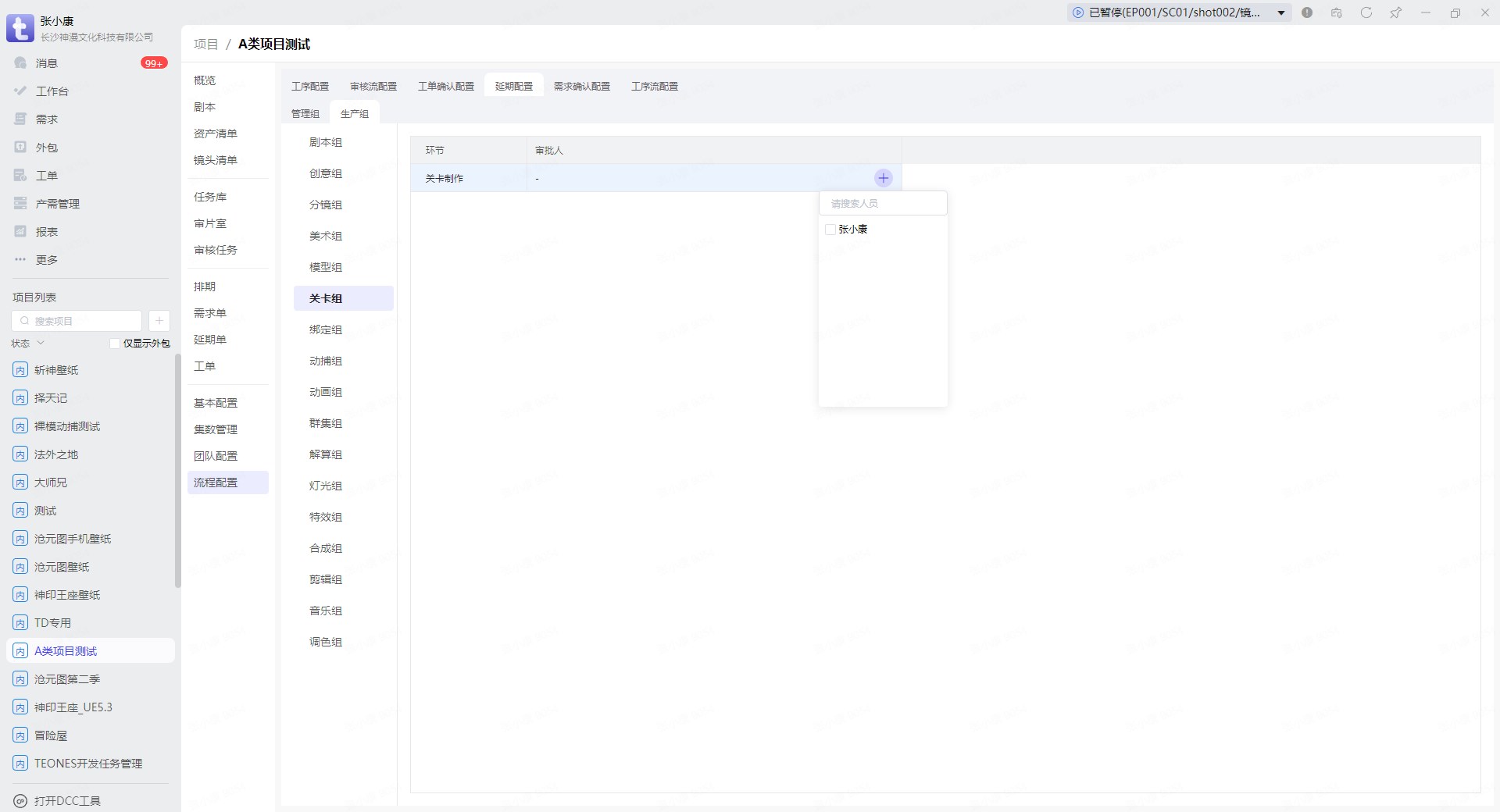Enable the 仅显示外包 checkbox

[115, 344]
